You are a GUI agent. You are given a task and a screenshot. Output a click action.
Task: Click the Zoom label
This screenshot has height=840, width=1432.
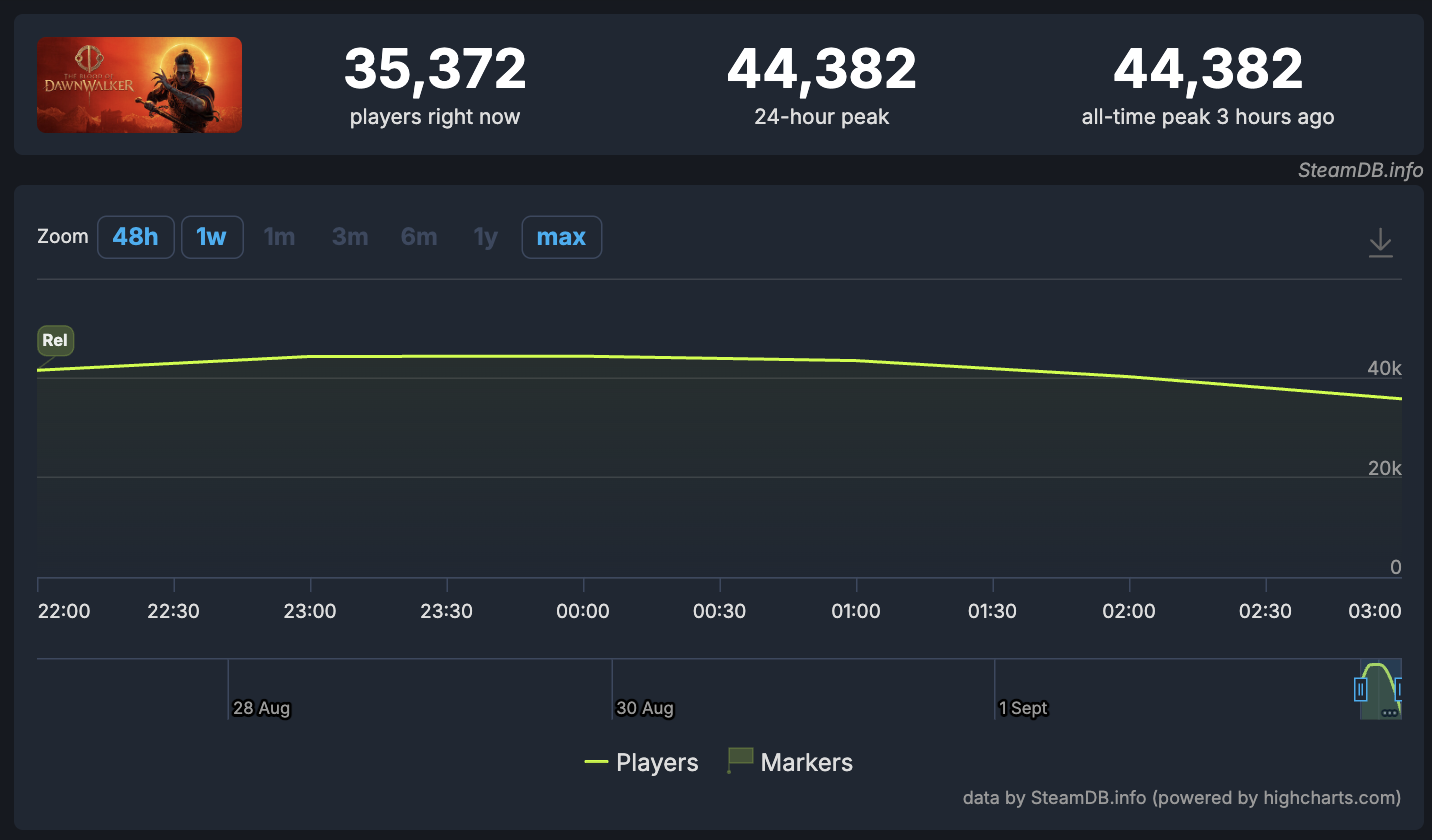tap(63, 237)
